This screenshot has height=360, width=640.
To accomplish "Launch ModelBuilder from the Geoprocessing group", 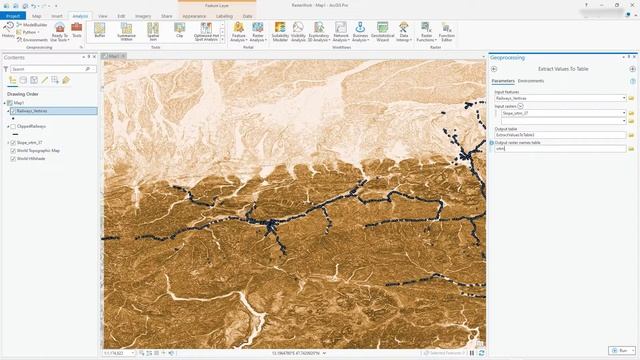I will pyautogui.click(x=32, y=25).
